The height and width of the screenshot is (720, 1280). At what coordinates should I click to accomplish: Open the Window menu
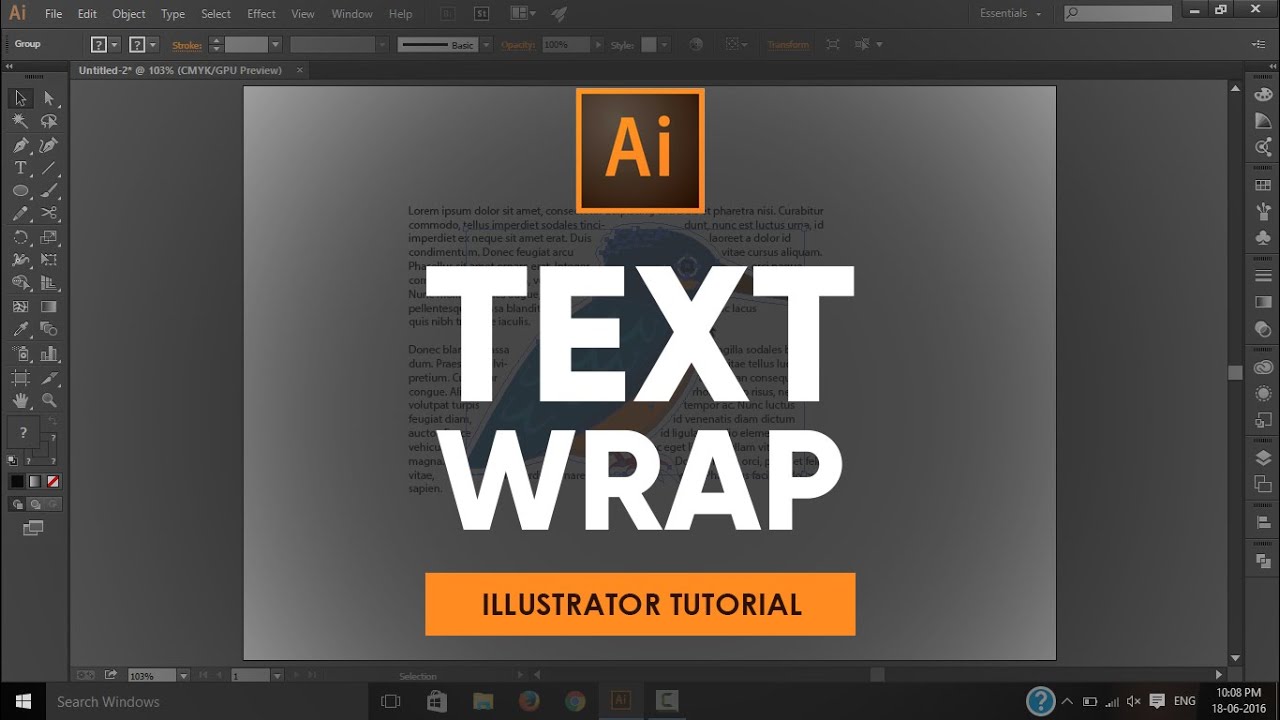click(x=351, y=14)
